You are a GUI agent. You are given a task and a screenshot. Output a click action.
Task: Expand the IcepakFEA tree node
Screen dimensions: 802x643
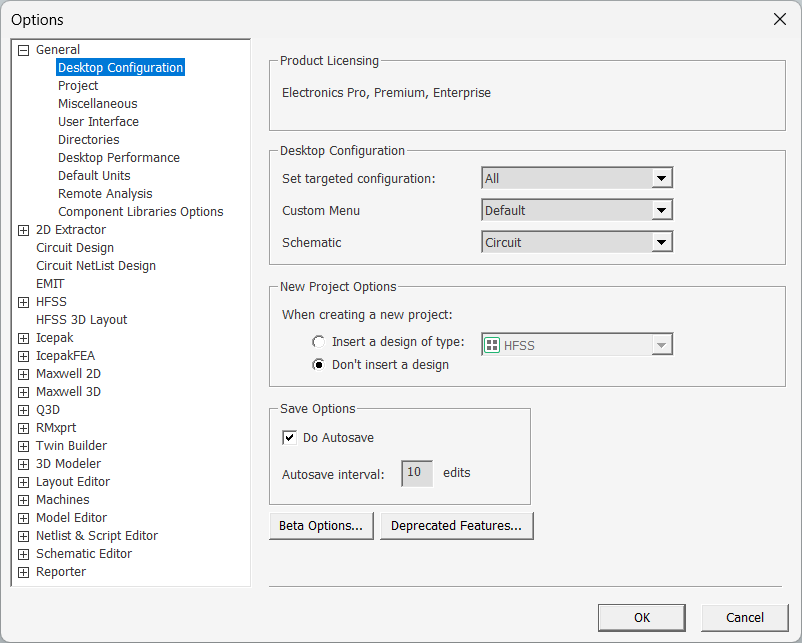(x=24, y=356)
